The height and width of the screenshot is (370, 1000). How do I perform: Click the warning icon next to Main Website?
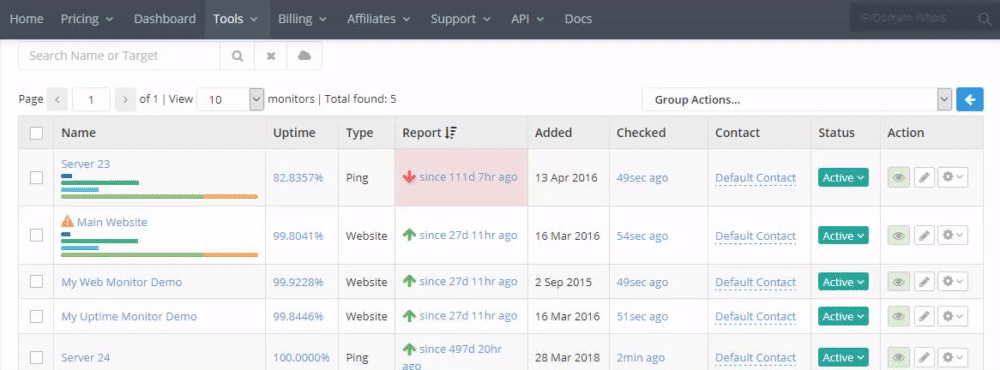pyautogui.click(x=68, y=221)
